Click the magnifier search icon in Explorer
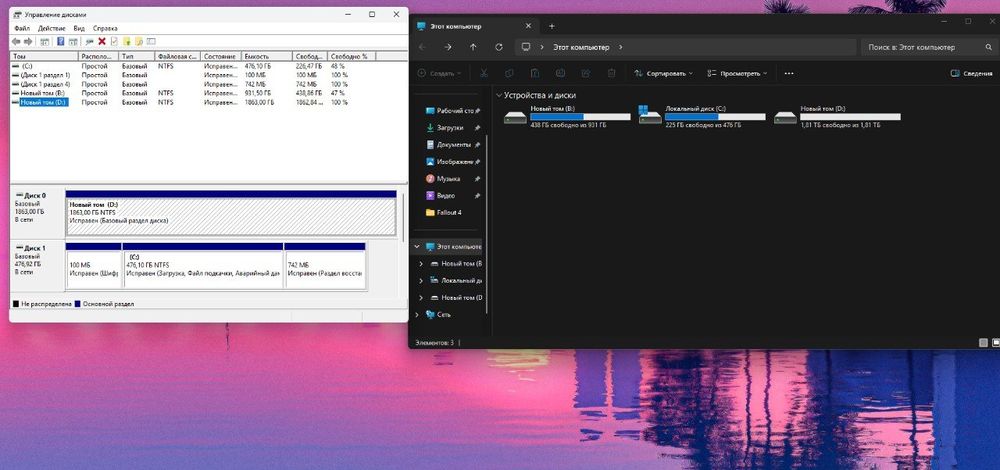 coord(989,47)
